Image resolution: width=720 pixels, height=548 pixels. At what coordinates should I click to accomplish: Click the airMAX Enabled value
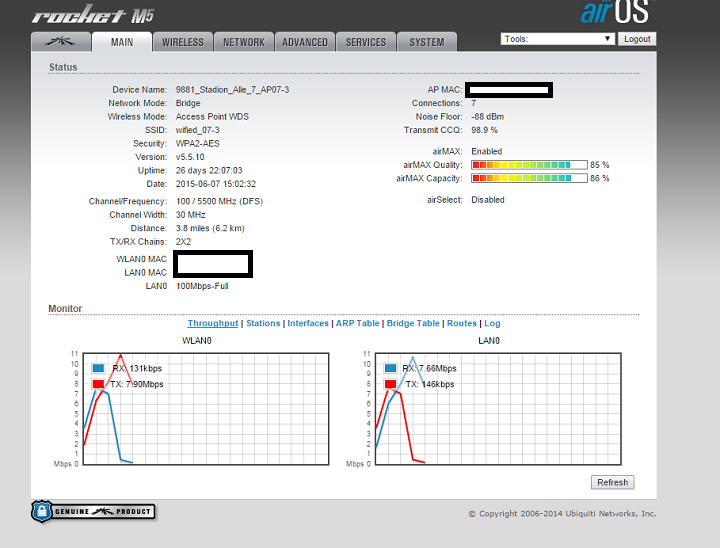487,152
